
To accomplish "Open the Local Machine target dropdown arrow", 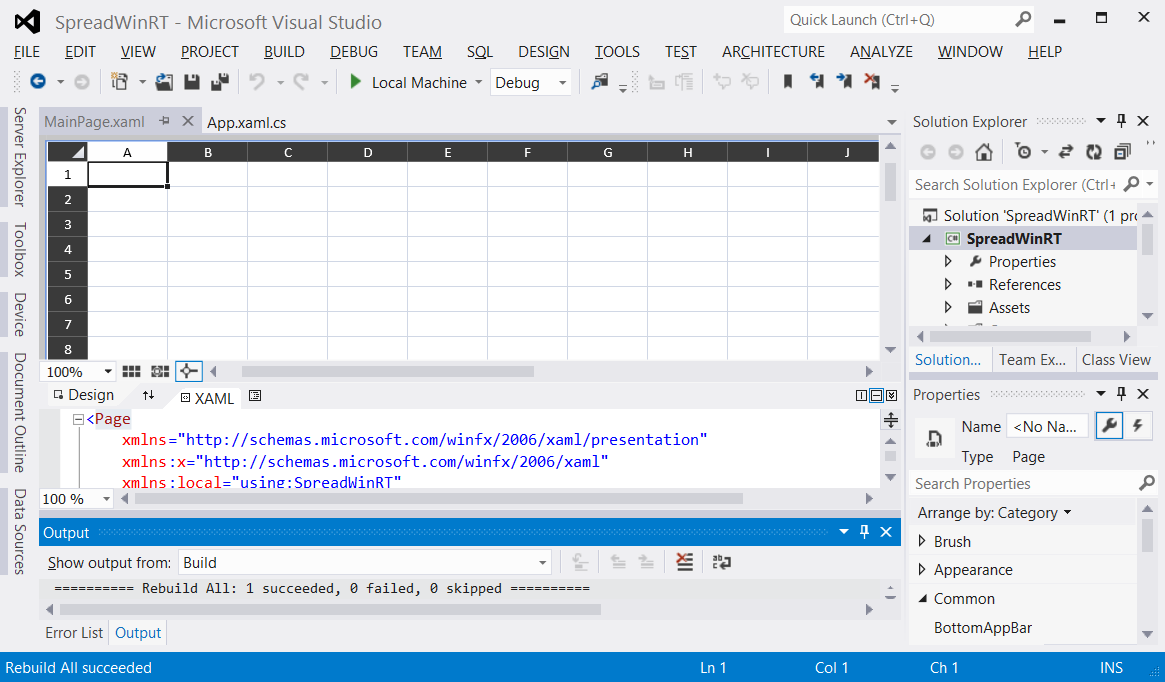I will [x=478, y=82].
